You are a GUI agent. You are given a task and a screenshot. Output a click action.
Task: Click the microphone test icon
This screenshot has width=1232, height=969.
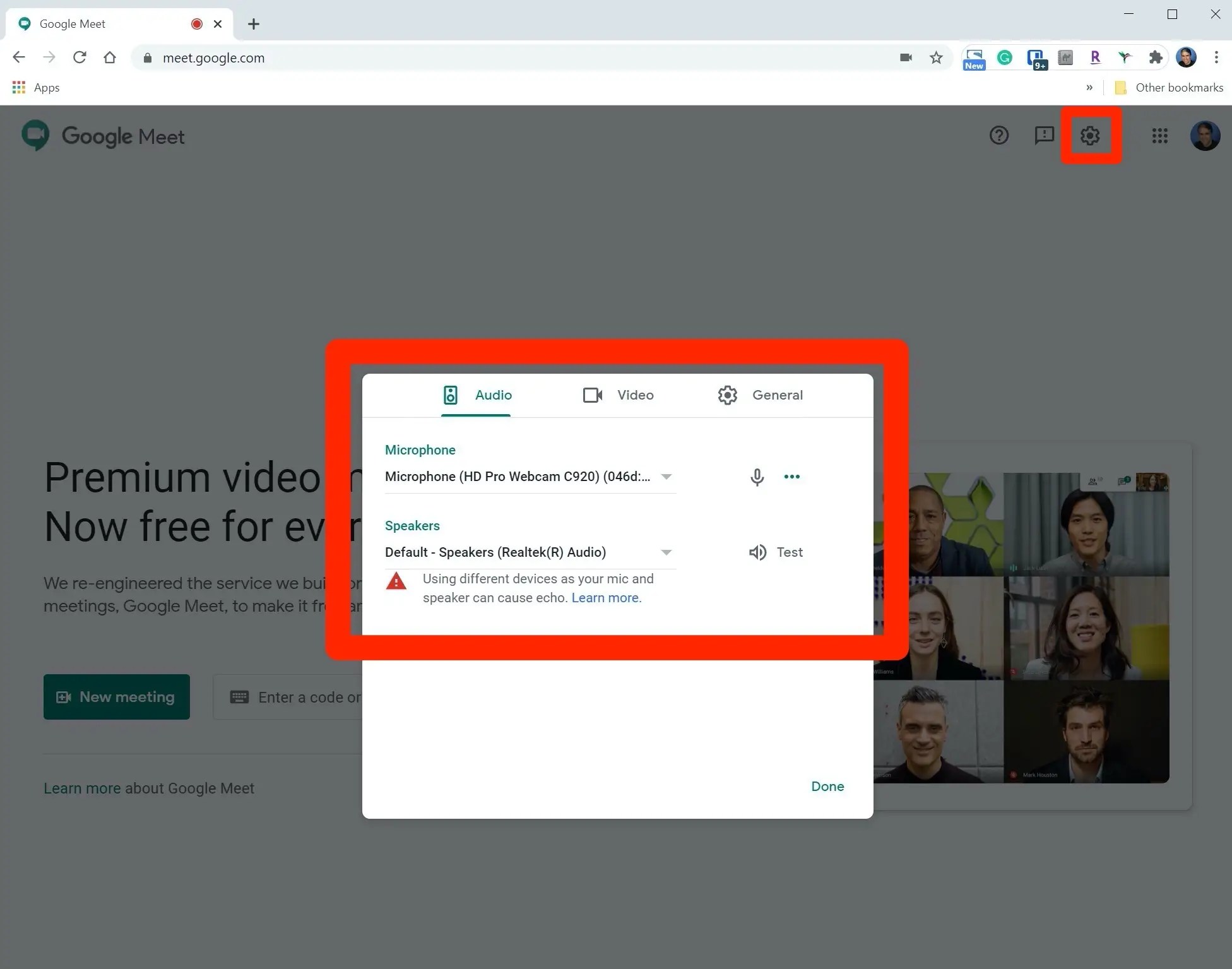pos(757,477)
